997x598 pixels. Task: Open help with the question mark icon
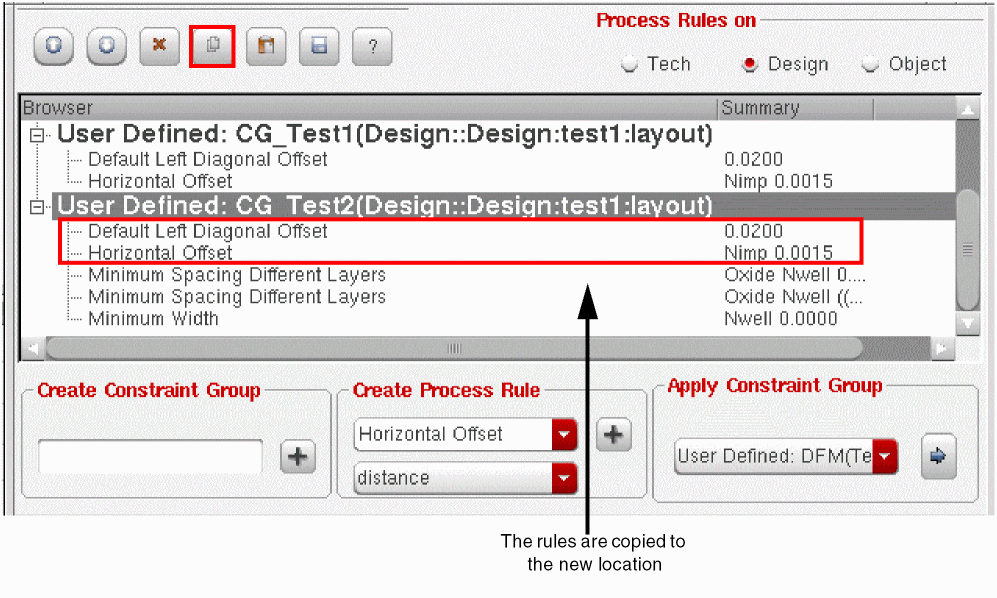tap(372, 46)
